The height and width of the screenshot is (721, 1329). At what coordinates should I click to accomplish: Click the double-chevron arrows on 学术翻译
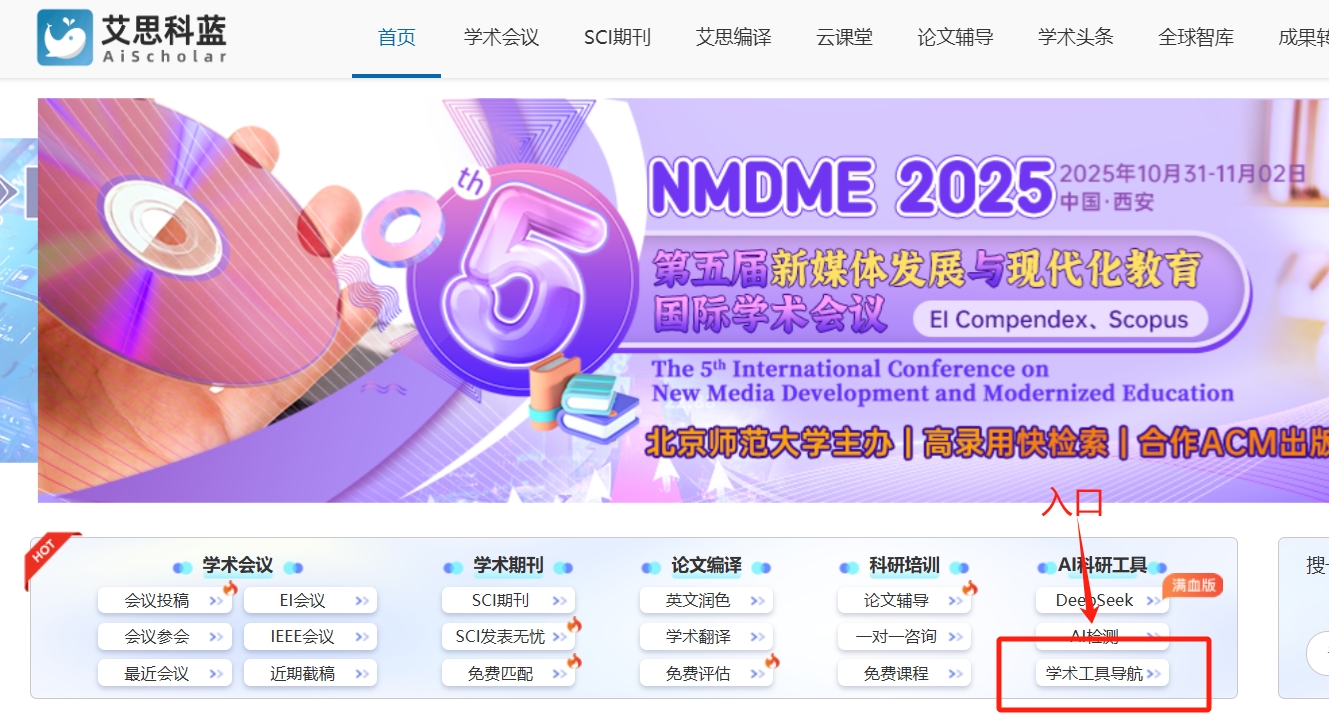click(x=760, y=636)
